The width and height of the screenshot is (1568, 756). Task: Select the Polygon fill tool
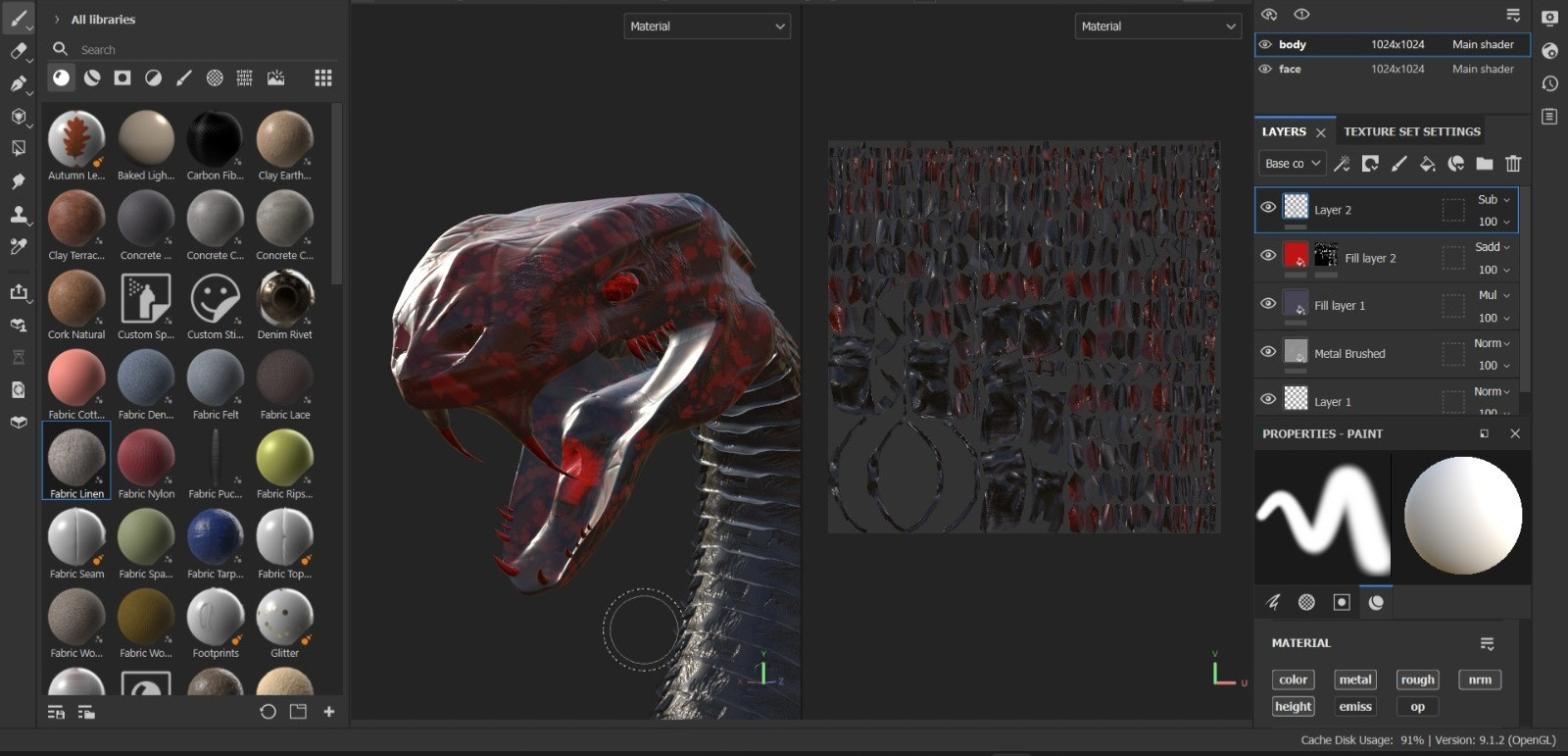[19, 117]
